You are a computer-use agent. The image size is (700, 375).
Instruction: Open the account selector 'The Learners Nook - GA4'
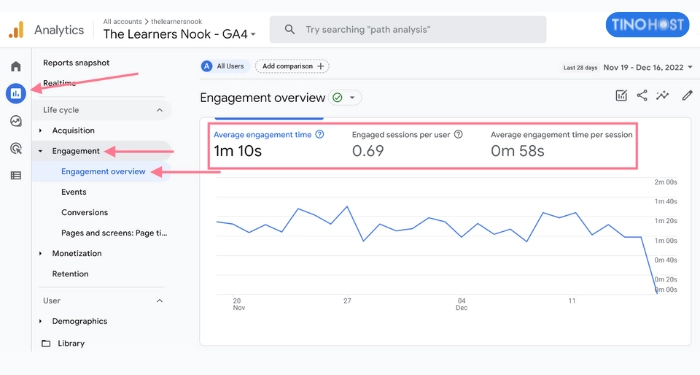tap(179, 34)
